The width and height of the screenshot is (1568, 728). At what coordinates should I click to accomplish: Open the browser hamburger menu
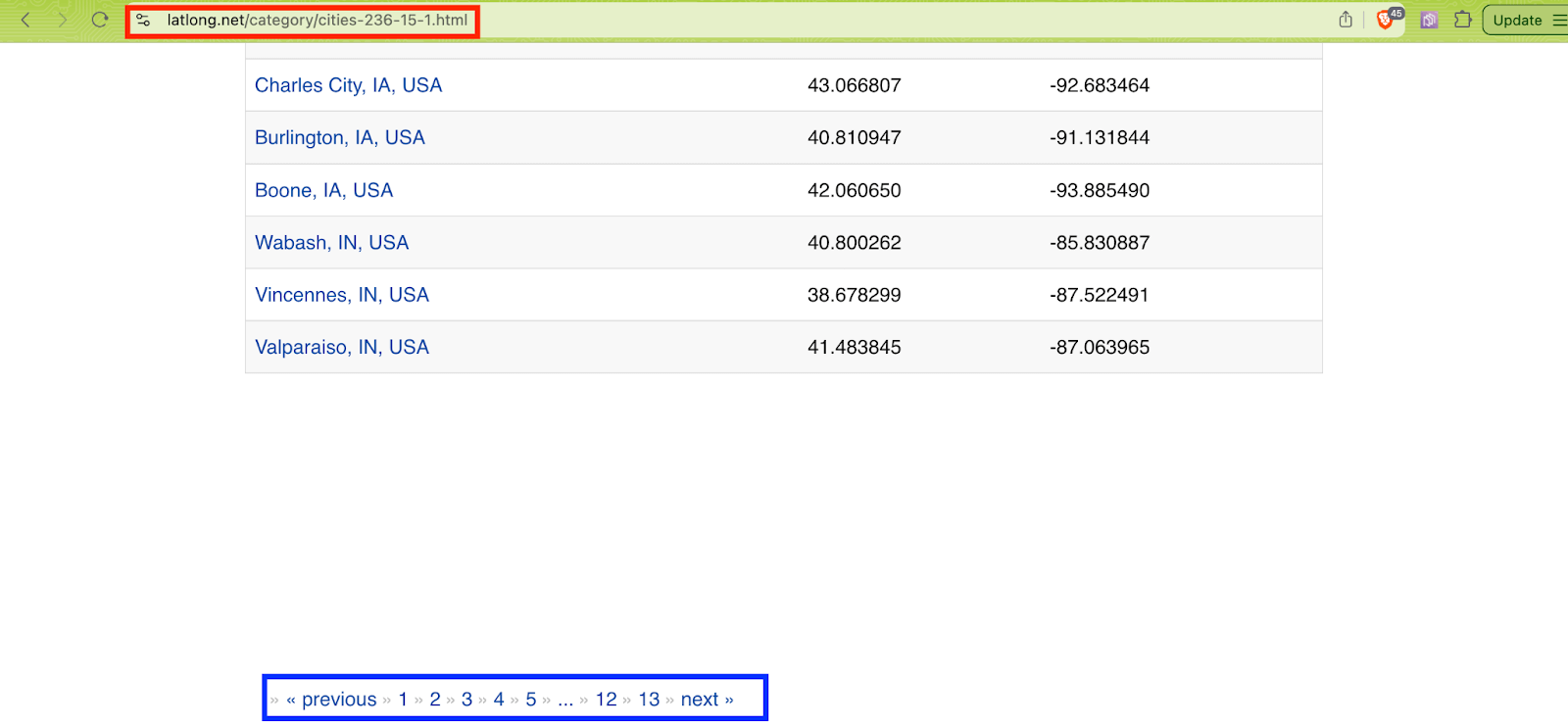(x=1559, y=20)
